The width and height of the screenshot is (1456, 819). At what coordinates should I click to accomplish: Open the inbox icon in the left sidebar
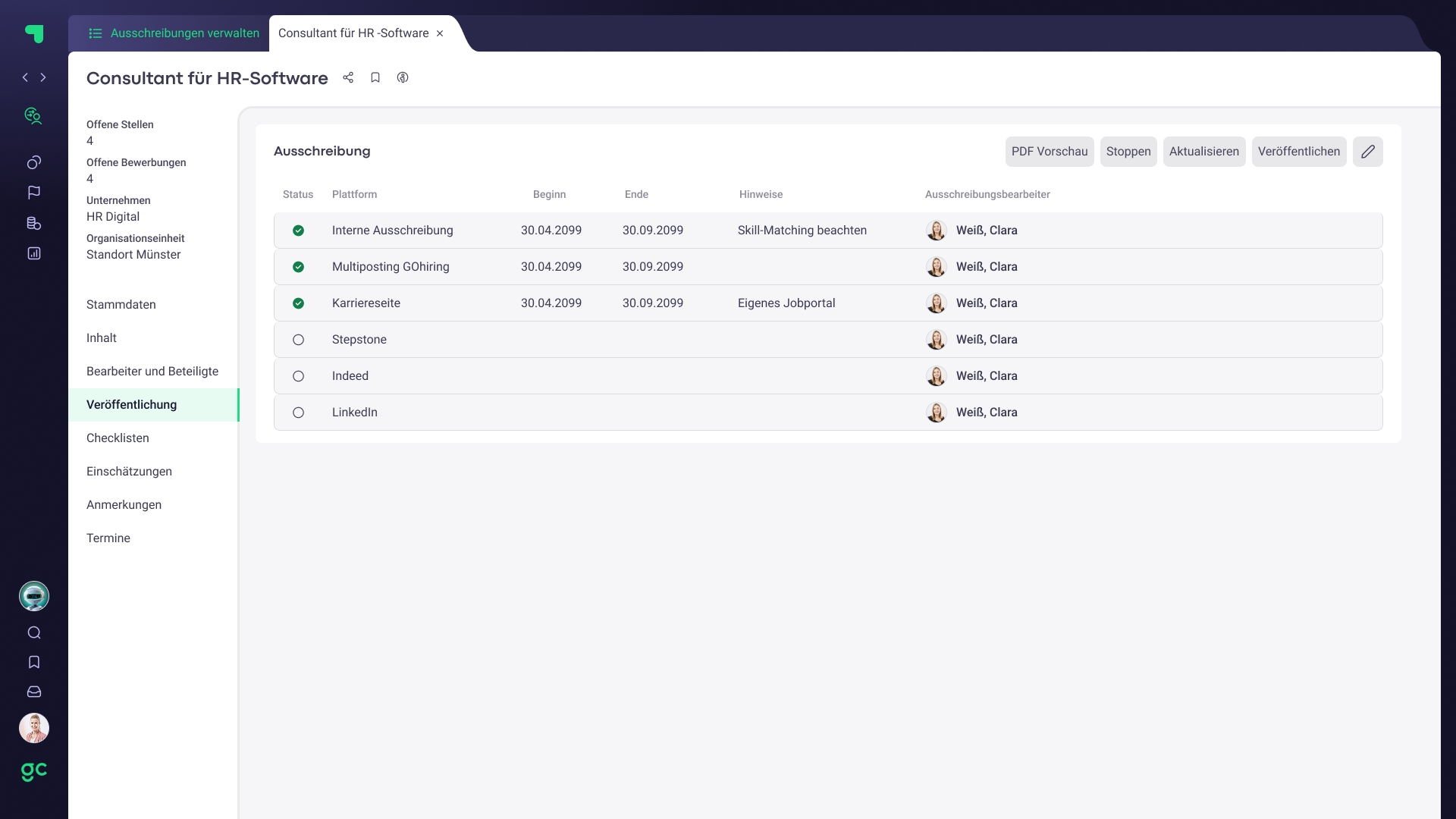pos(34,692)
